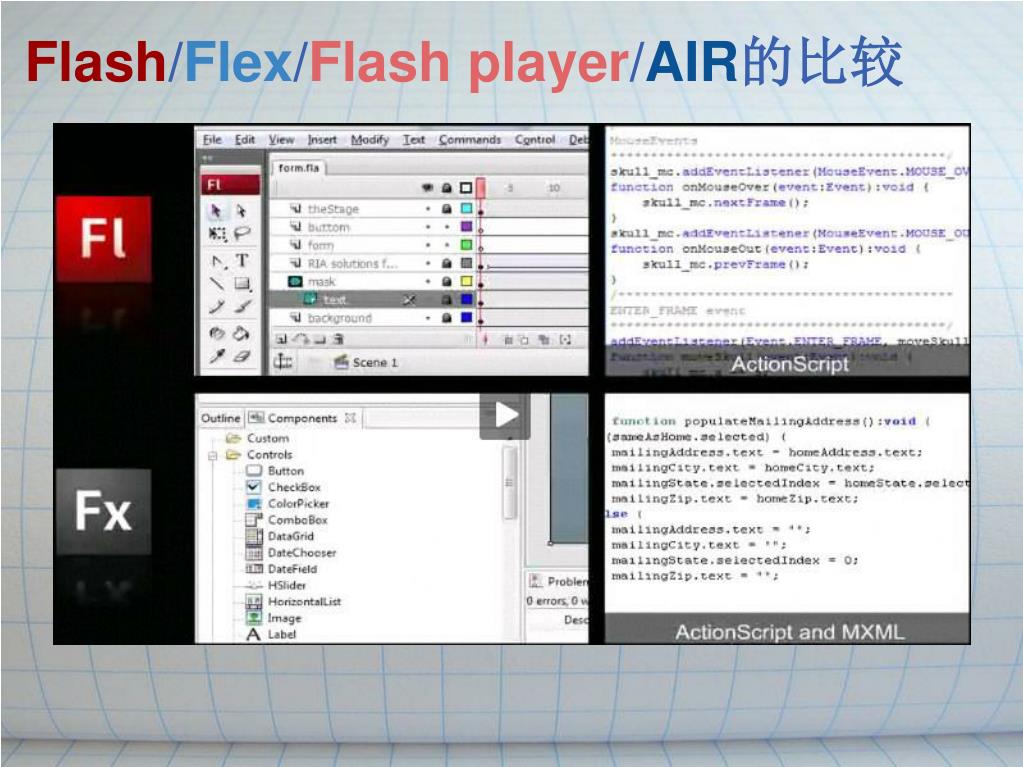
Task: Toggle the Onion Skin button in timeline
Action: [508, 340]
